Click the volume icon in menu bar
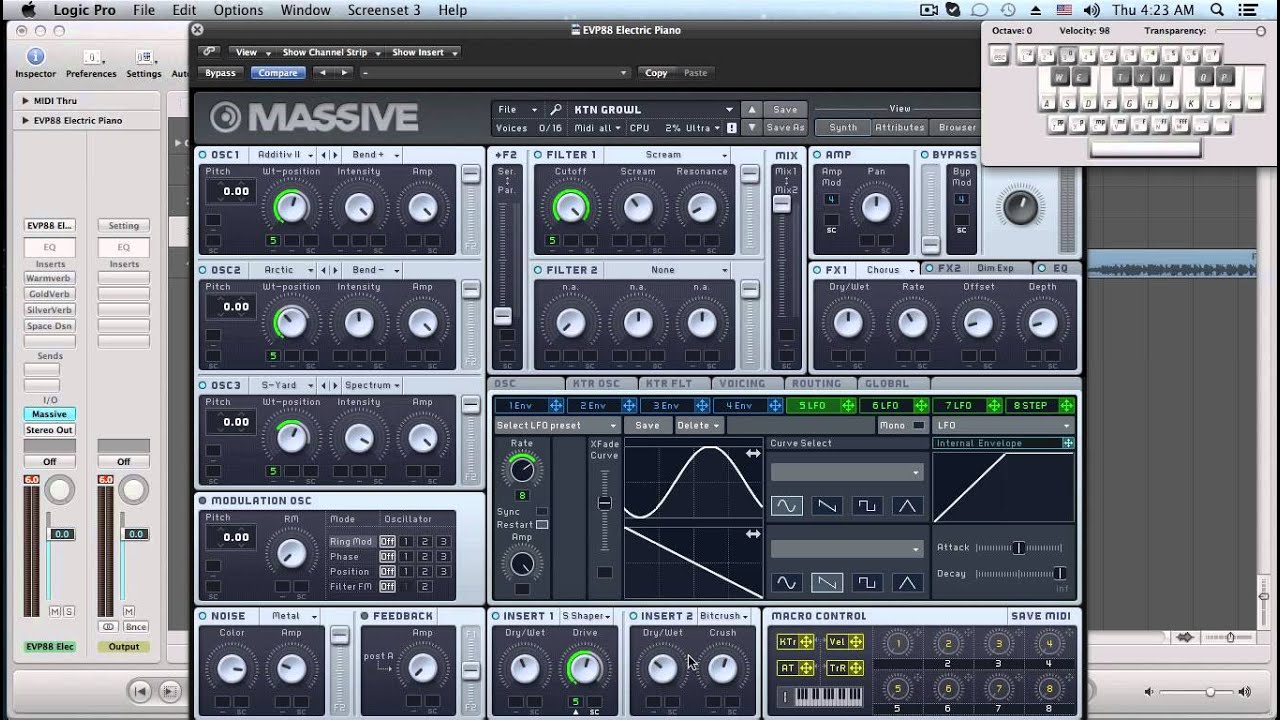The image size is (1280, 720). 1091,10
